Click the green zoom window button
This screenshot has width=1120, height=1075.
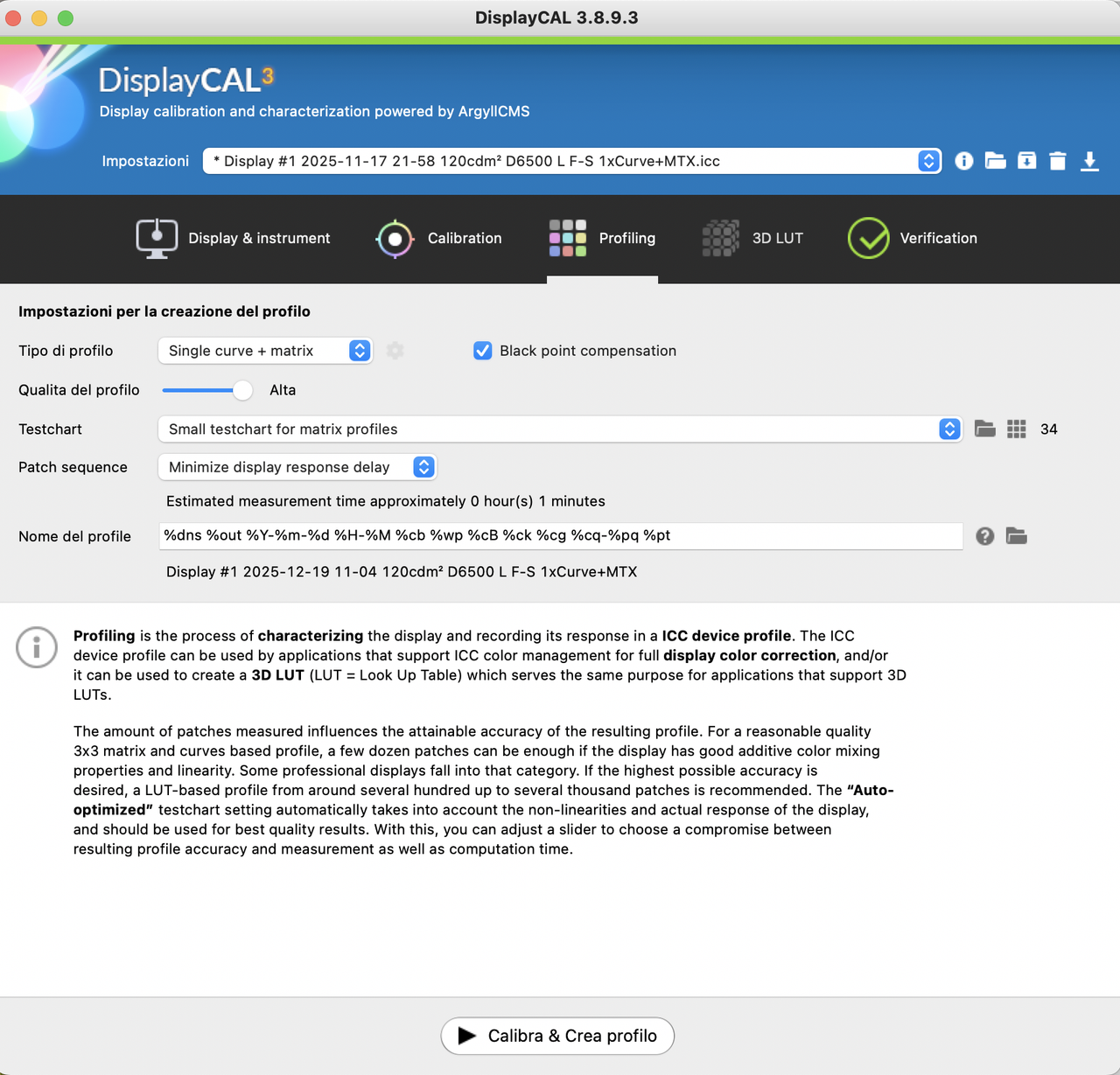[x=66, y=17]
